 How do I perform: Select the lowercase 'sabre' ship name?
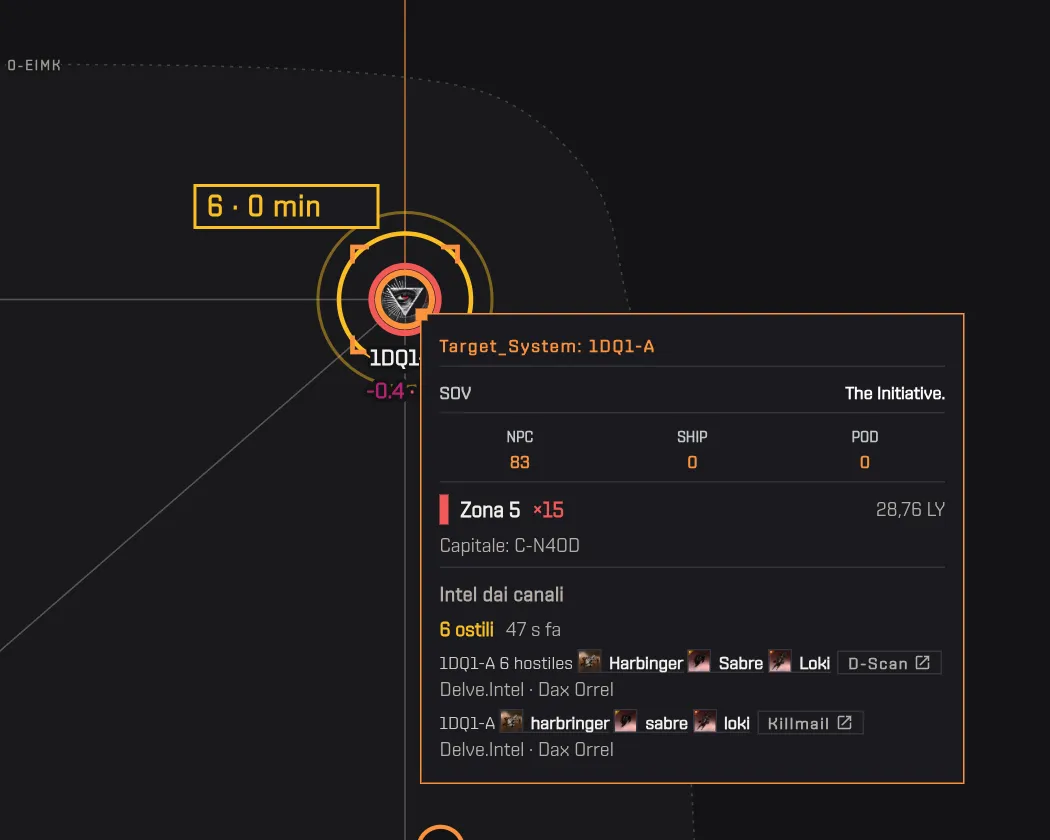click(666, 724)
